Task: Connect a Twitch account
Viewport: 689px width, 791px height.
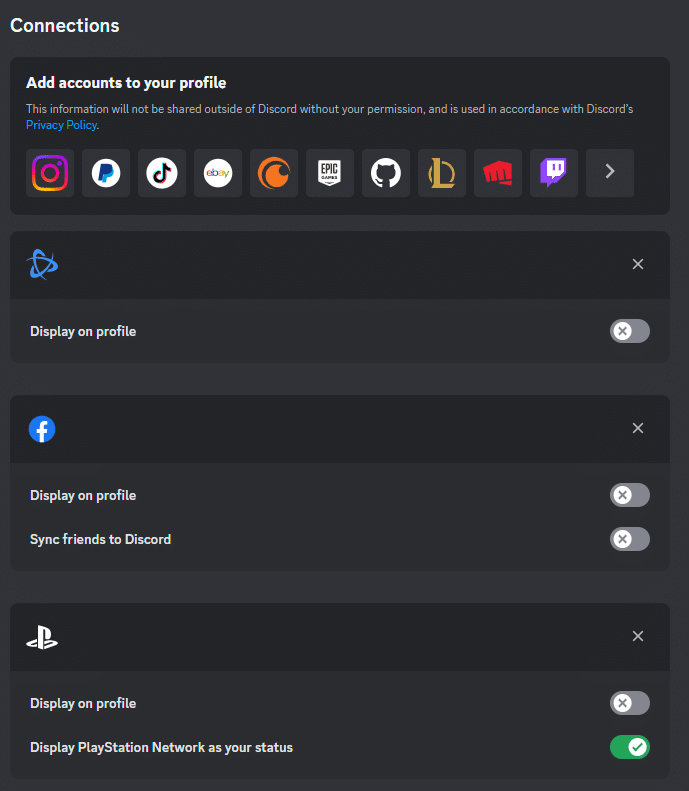Action: (554, 173)
